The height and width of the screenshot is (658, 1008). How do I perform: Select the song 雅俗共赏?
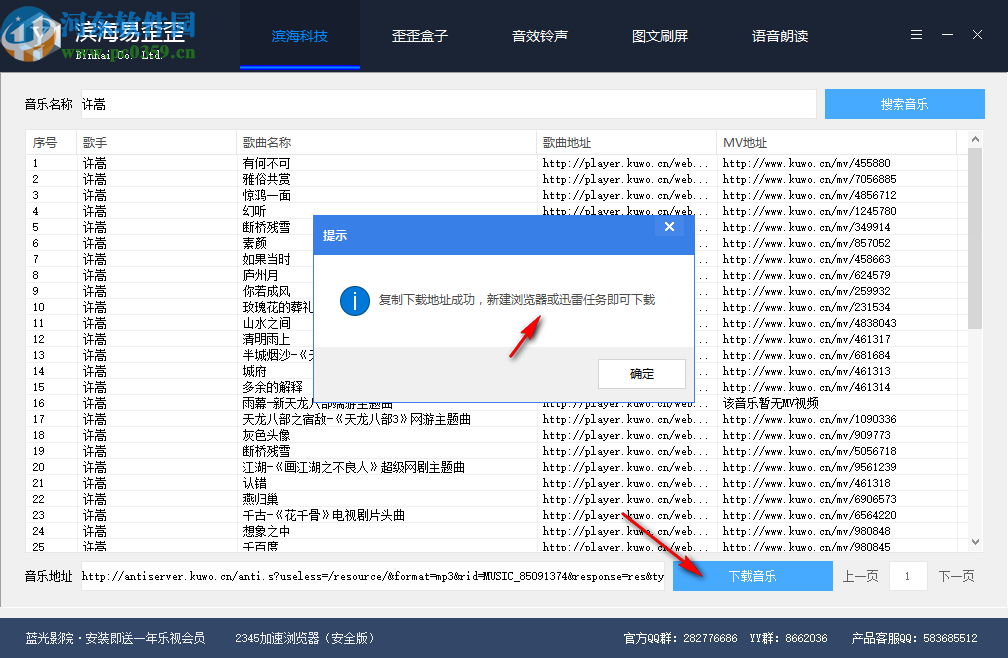(x=267, y=179)
